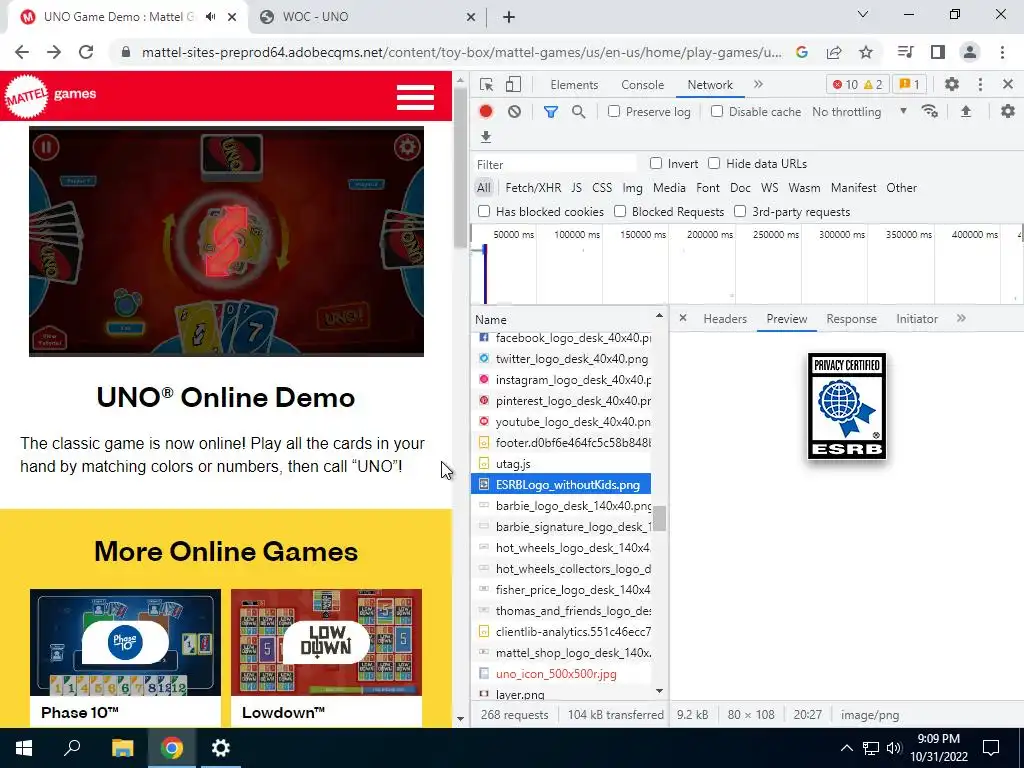Select the inspect element picker icon

486,85
